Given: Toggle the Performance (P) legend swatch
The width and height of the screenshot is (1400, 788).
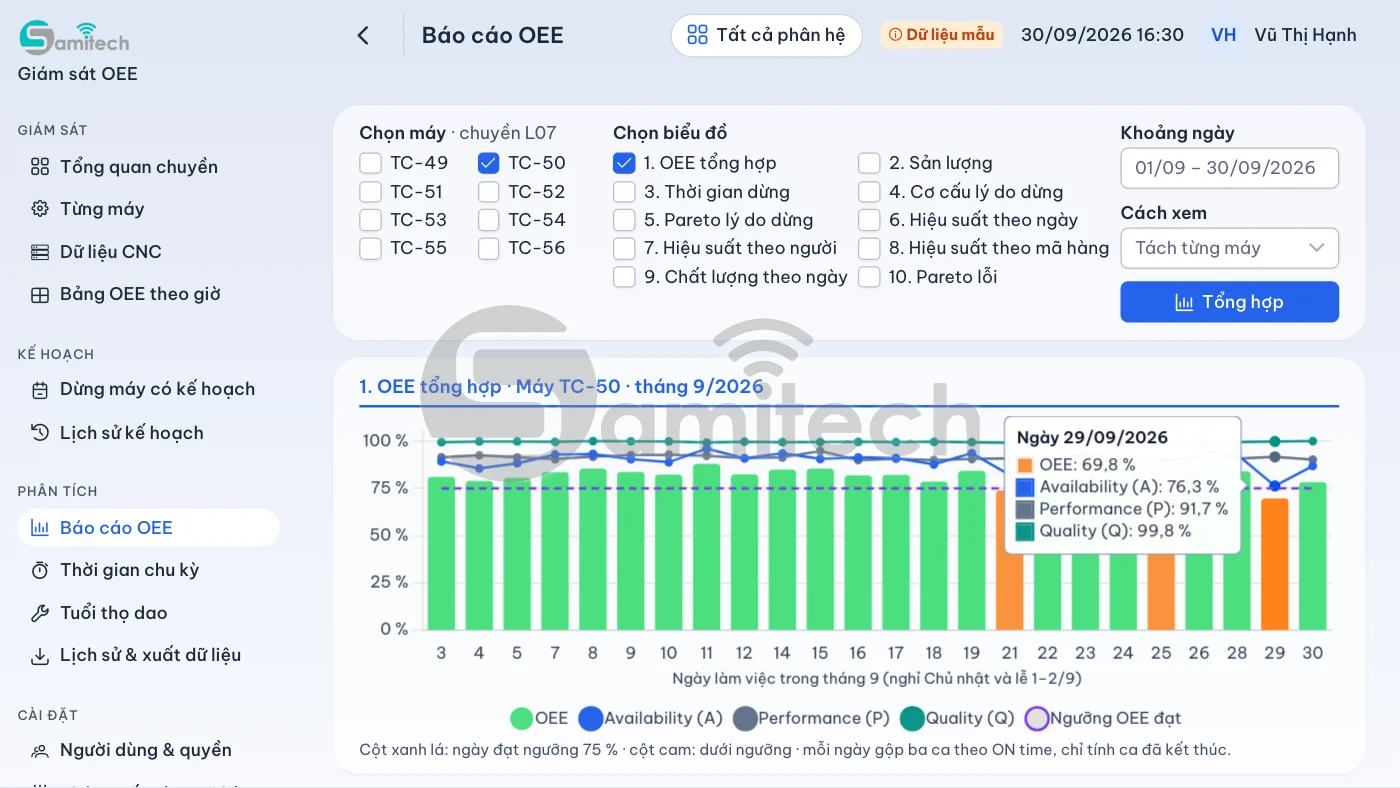Looking at the screenshot, I should click(x=745, y=718).
